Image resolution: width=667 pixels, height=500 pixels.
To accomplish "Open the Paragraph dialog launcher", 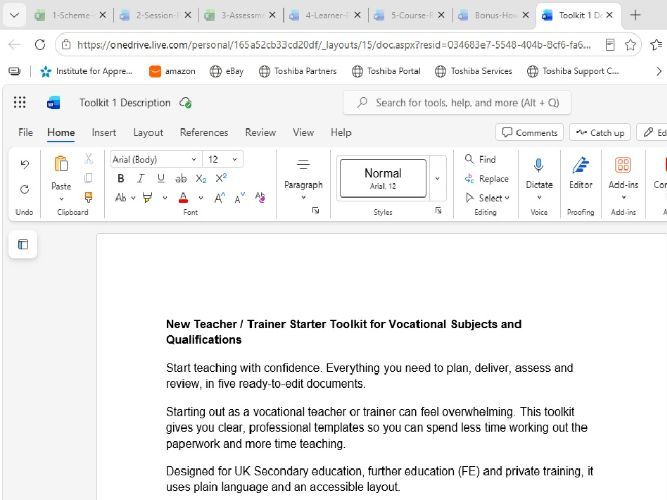I will (x=315, y=210).
